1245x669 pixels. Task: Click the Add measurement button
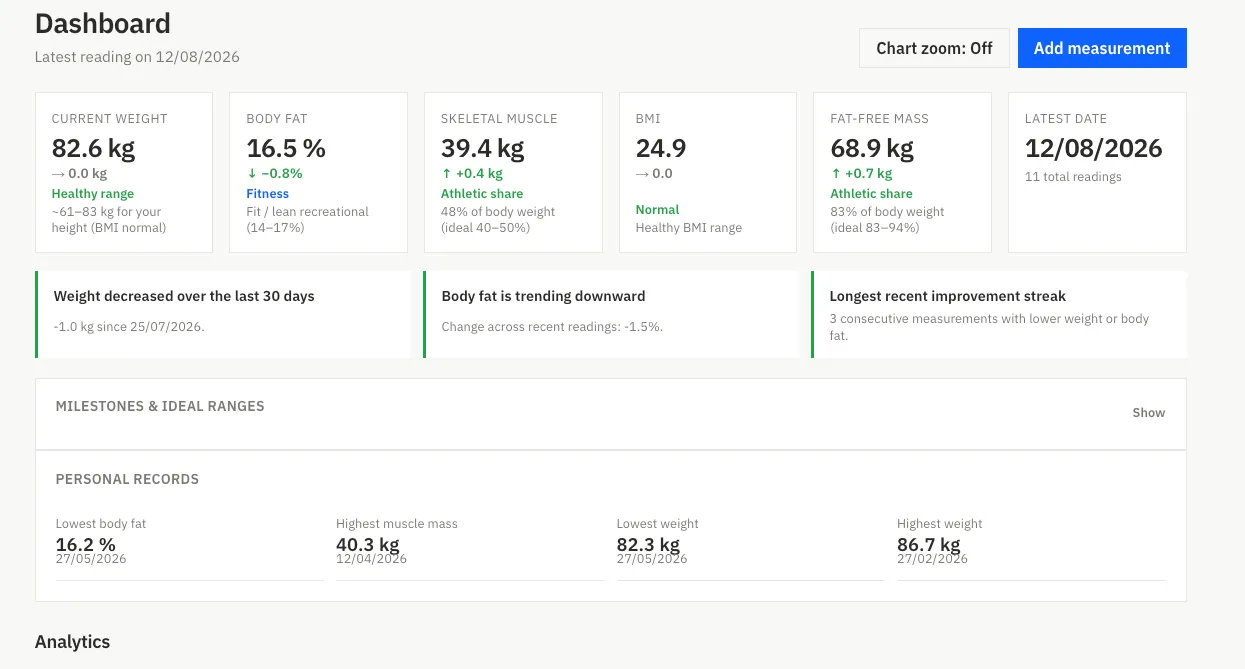tap(1102, 48)
